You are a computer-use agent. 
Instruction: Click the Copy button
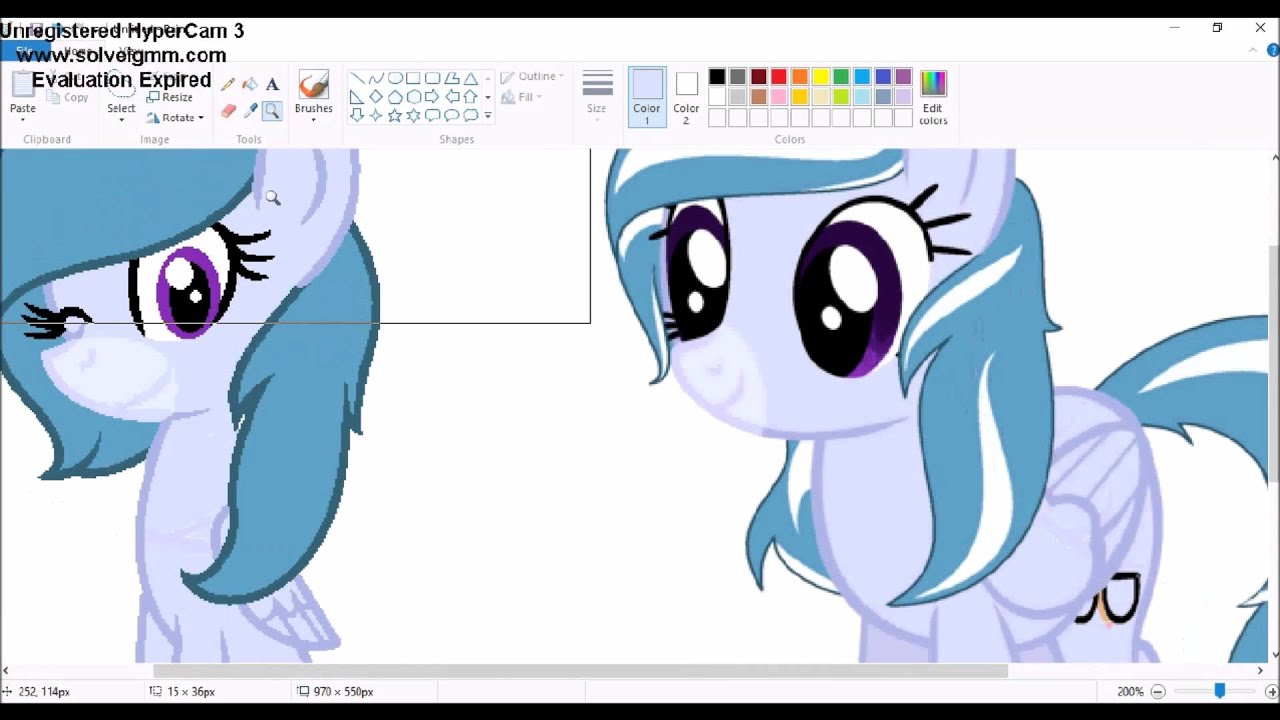coord(68,98)
